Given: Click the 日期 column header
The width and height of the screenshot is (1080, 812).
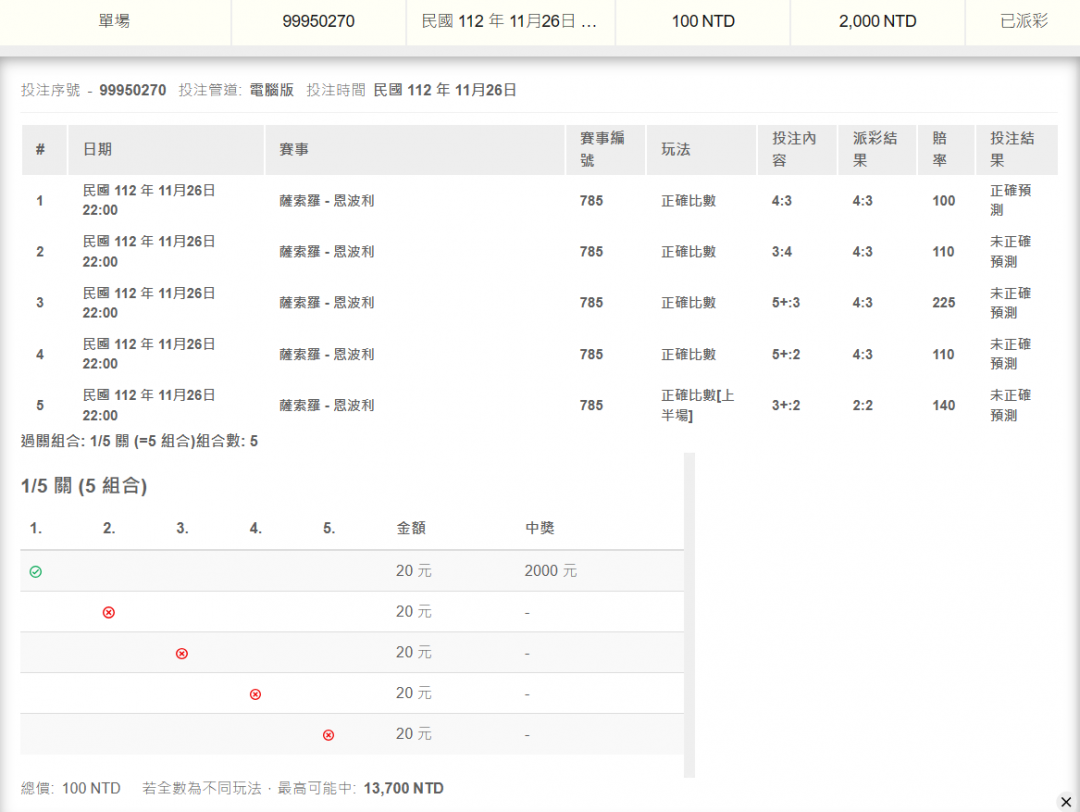Looking at the screenshot, I should [166, 149].
